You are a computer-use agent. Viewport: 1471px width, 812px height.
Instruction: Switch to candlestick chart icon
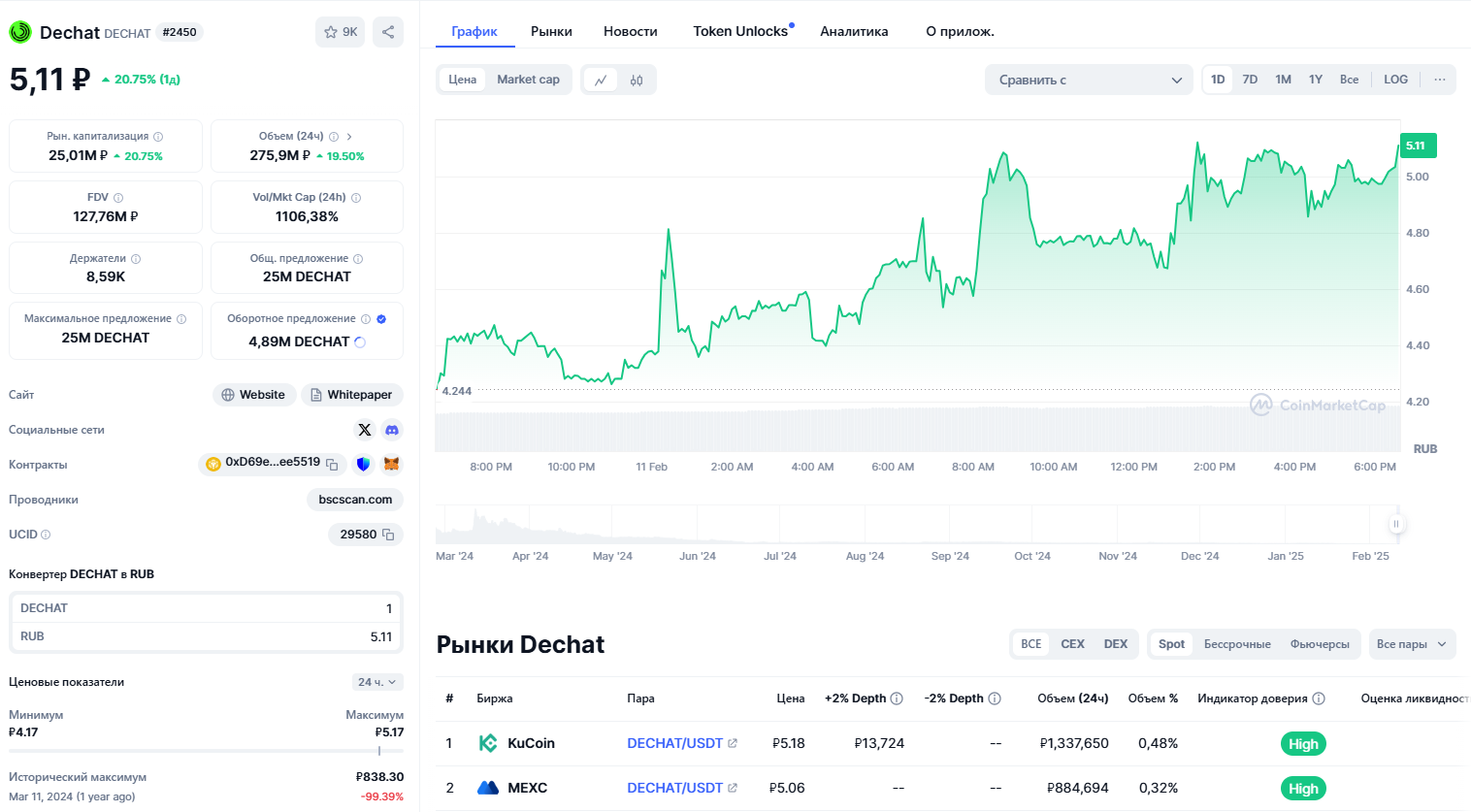(637, 80)
